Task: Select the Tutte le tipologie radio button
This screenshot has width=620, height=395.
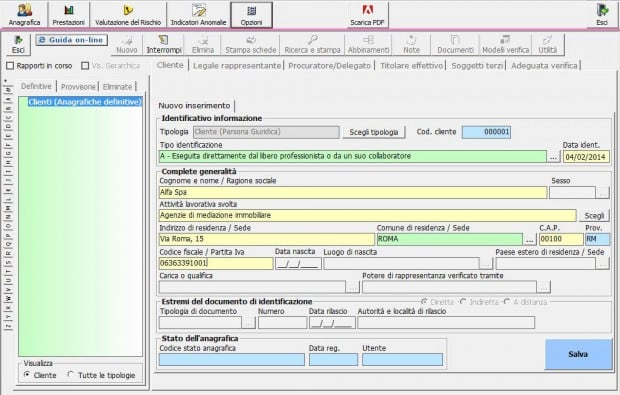Action: pyautogui.click(x=70, y=374)
